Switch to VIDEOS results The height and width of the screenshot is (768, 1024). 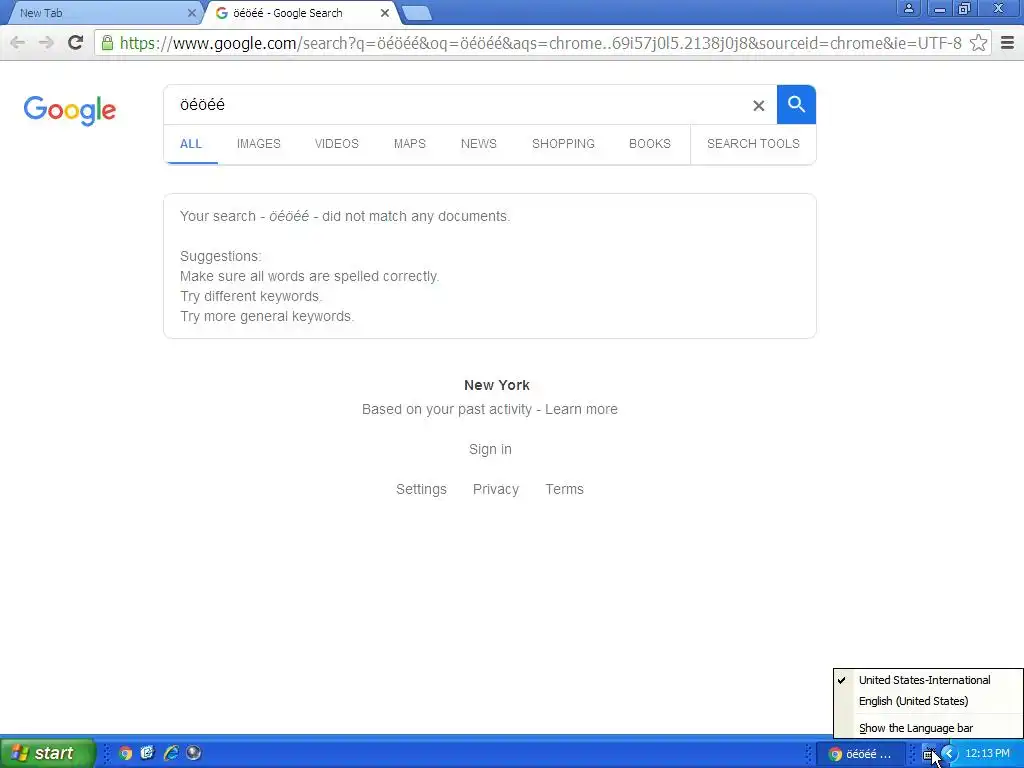coord(336,144)
